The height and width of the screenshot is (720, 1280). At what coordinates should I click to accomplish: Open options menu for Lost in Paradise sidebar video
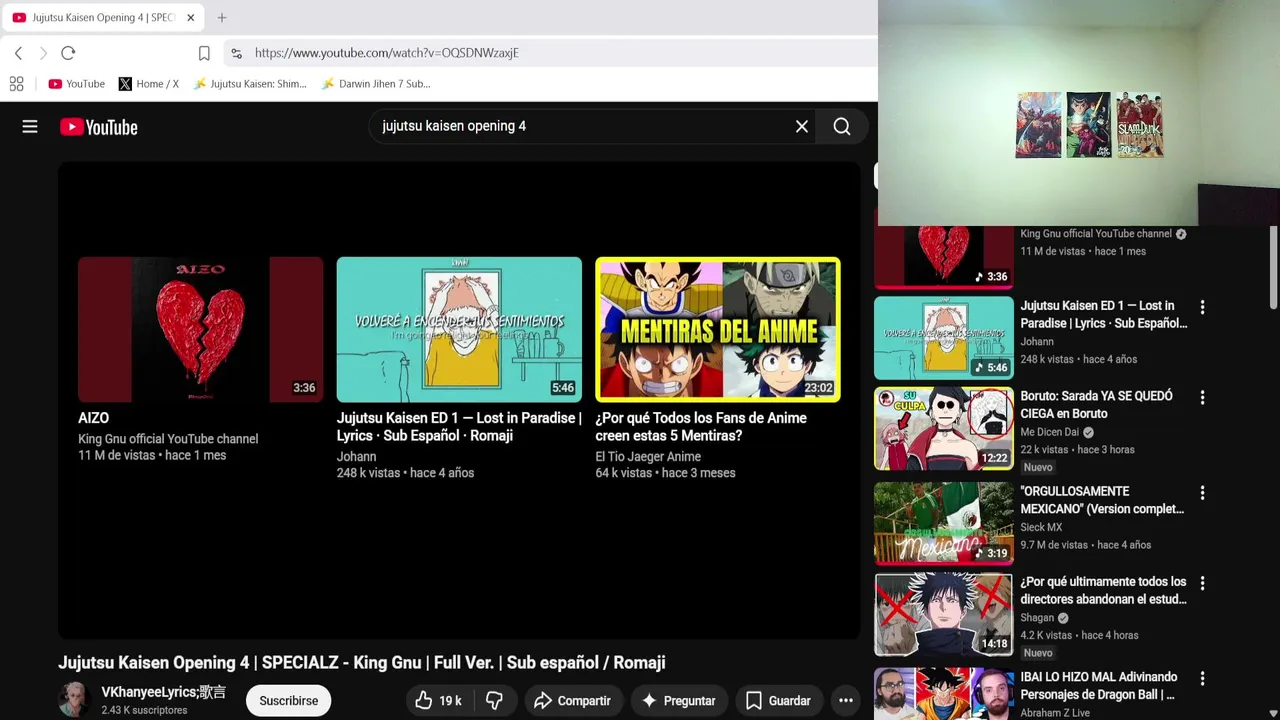click(x=1202, y=308)
